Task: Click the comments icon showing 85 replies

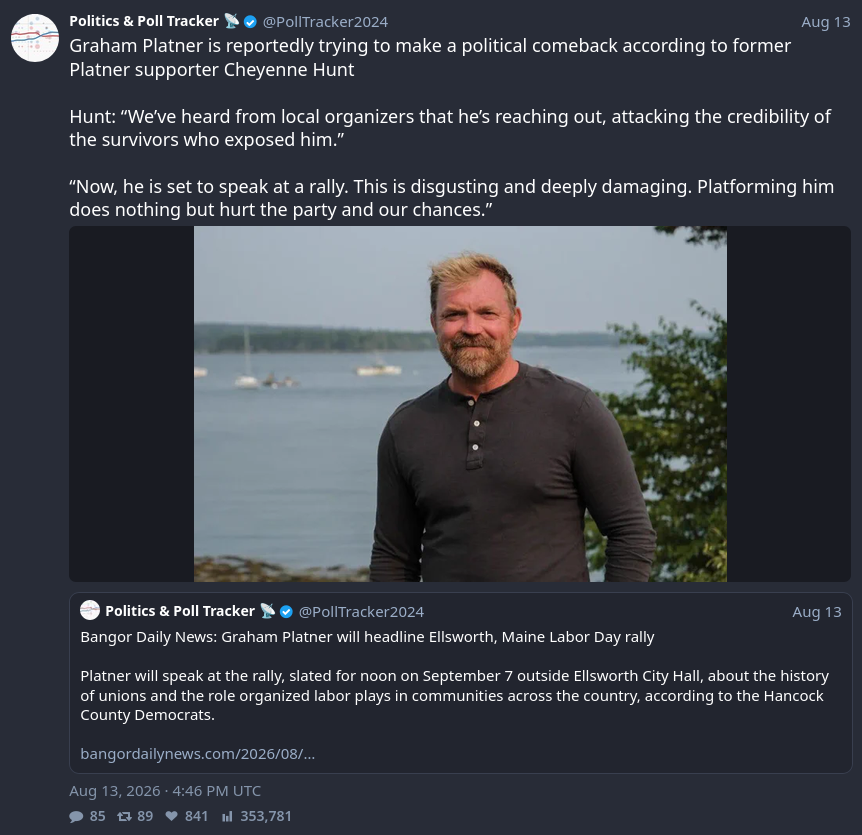Action: [x=76, y=816]
